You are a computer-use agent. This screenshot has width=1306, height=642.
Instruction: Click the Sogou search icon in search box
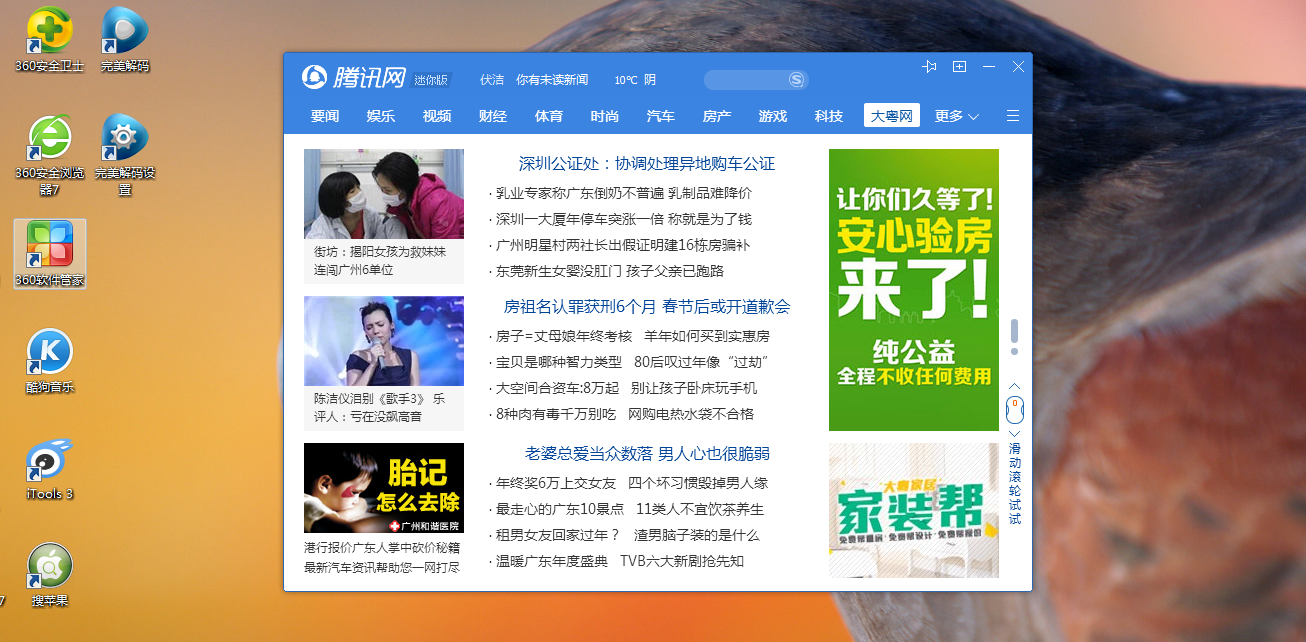(796, 79)
